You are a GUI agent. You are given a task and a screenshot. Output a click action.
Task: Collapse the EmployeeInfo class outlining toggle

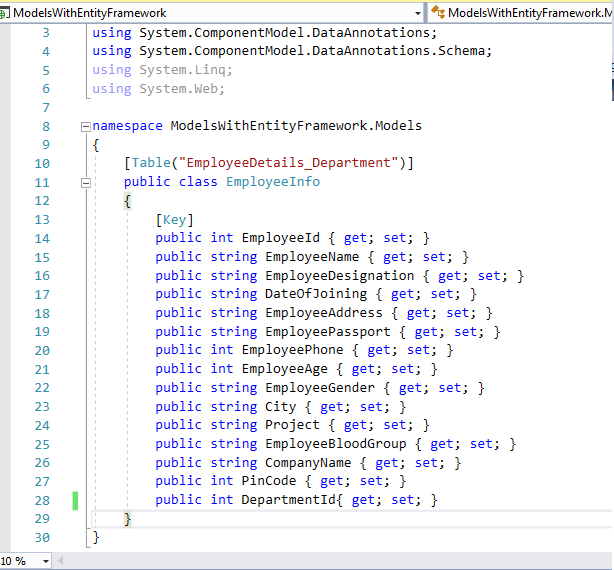(x=85, y=183)
